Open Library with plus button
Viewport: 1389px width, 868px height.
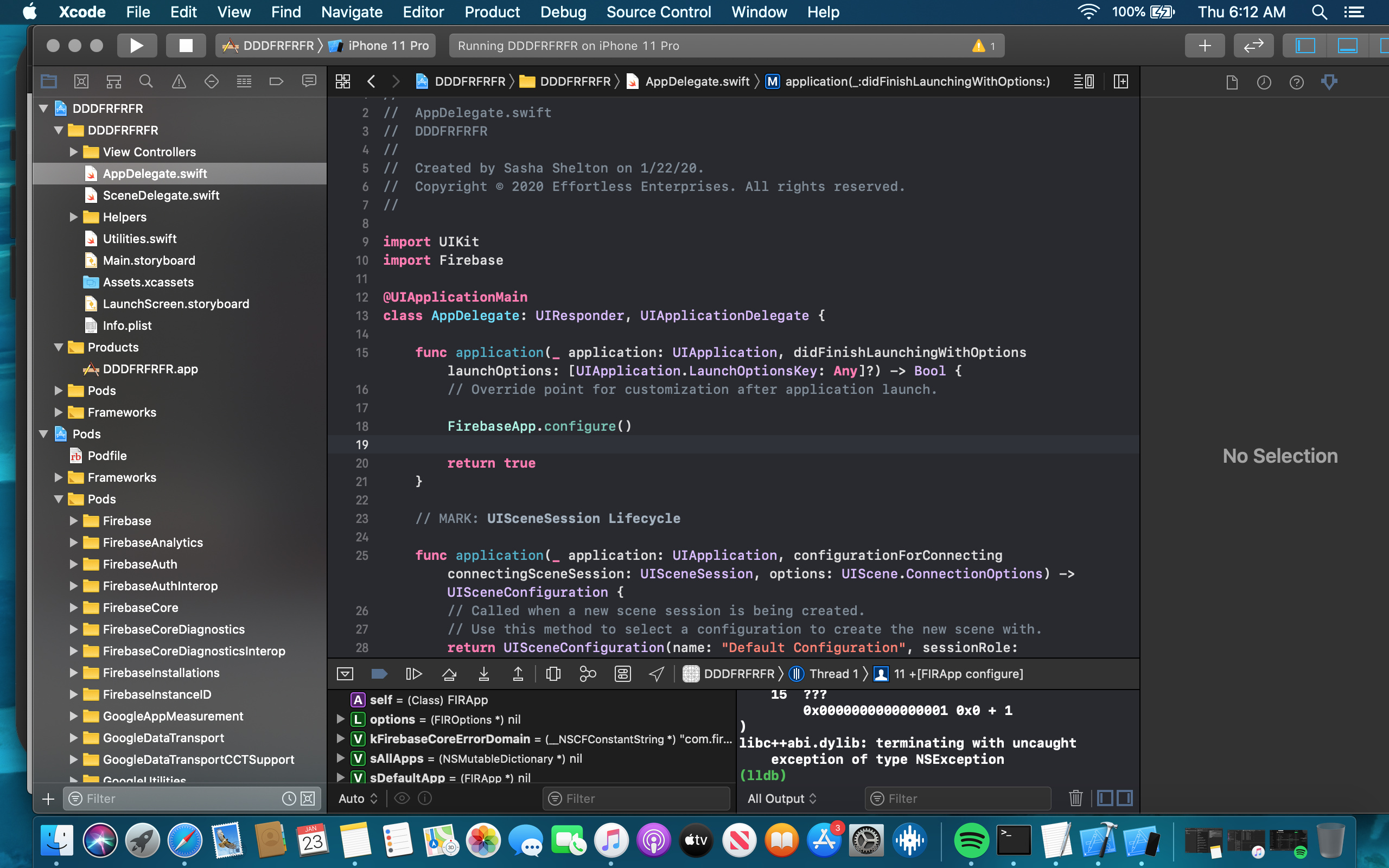[x=1205, y=46]
